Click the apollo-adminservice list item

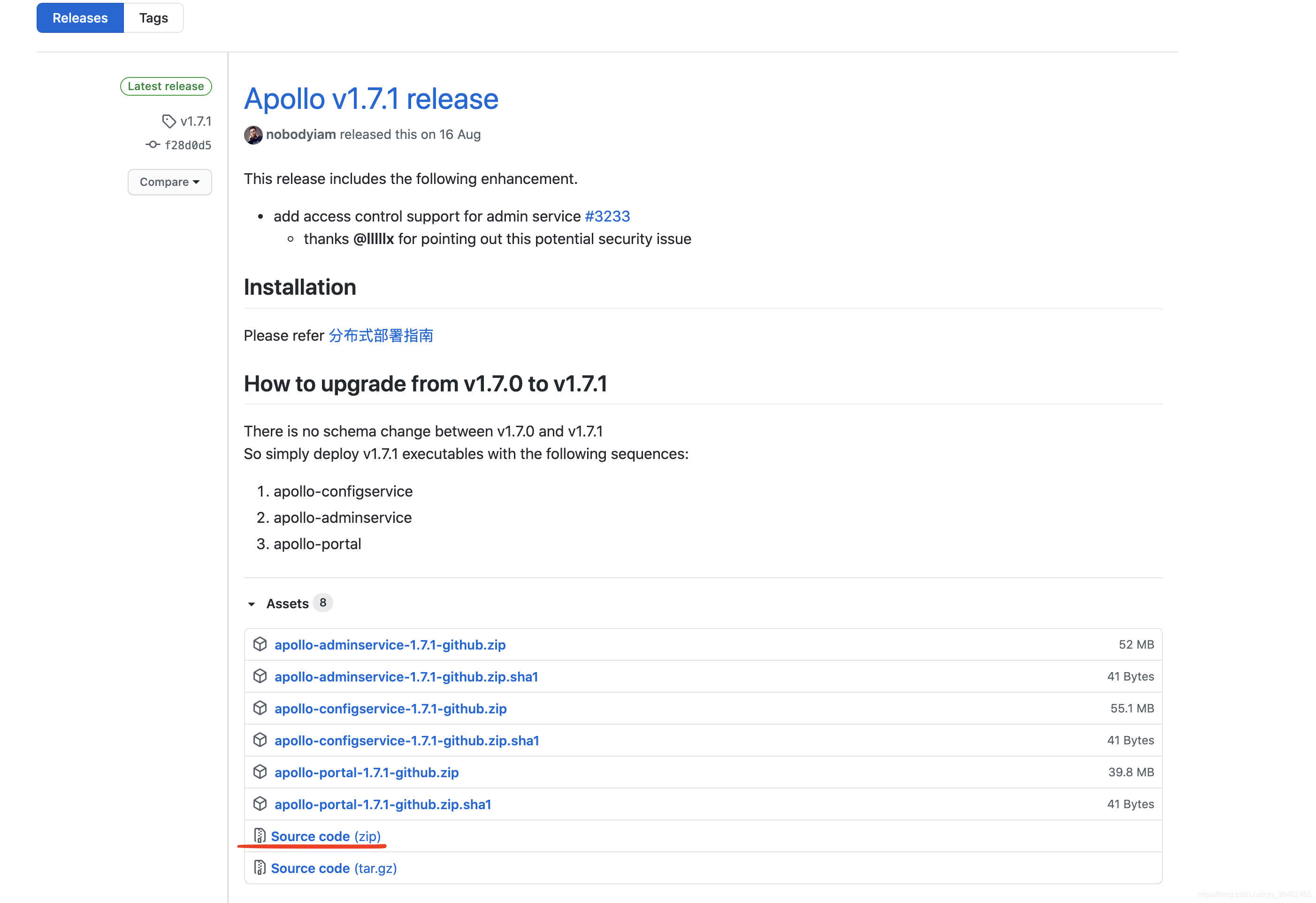[x=343, y=518]
